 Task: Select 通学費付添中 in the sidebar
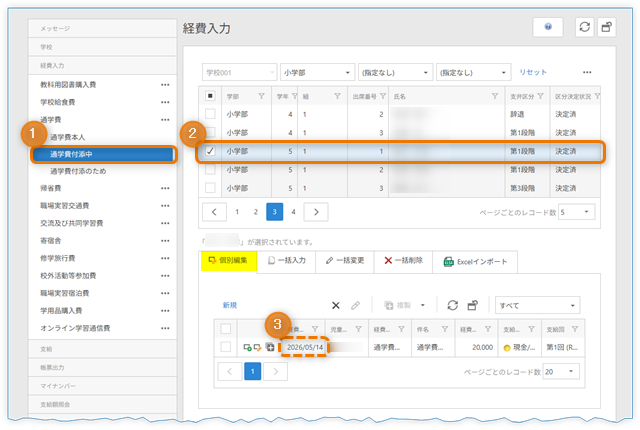tap(104, 154)
